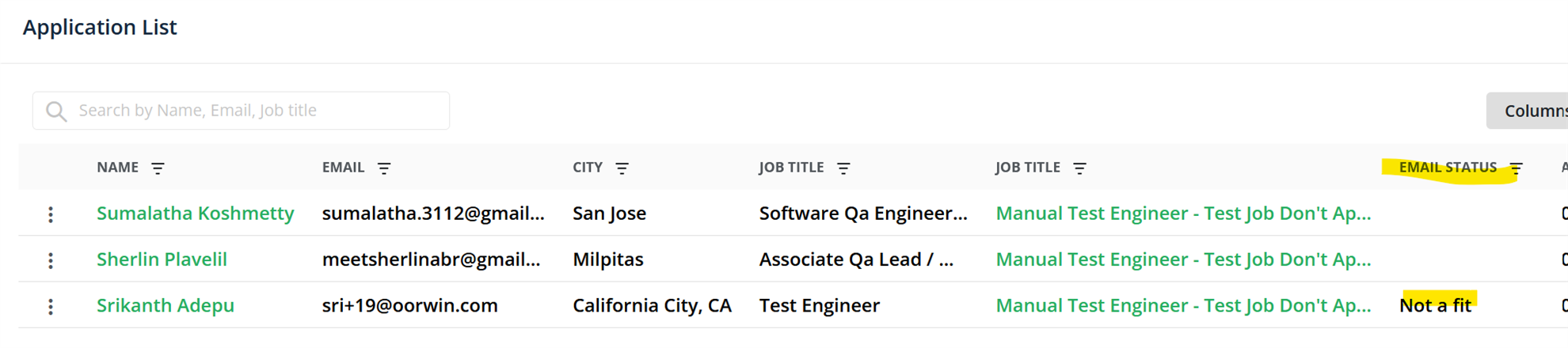Open Manual Test Engineer job in Sherlin's row

pyautogui.click(x=1183, y=259)
